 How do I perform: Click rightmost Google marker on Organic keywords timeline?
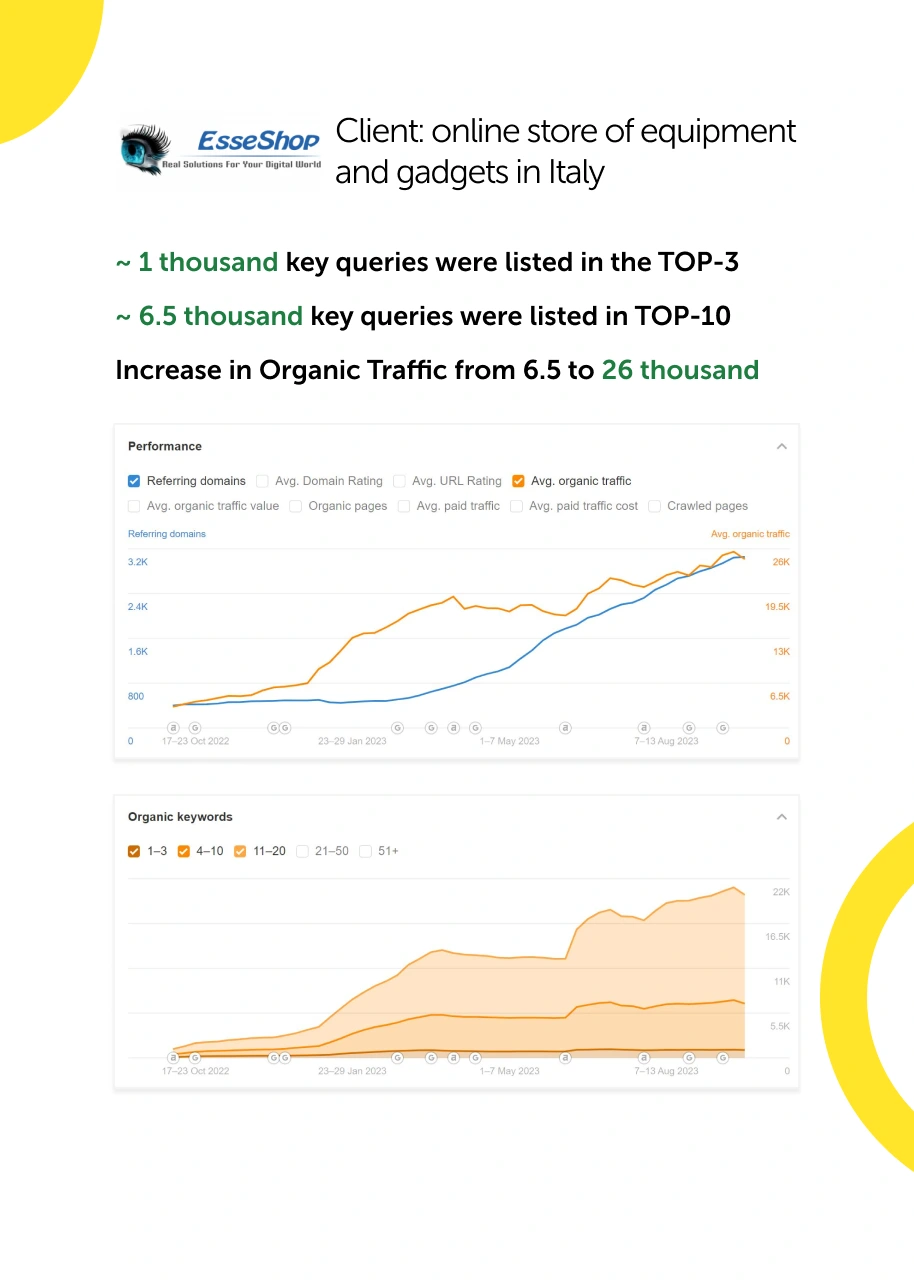[x=723, y=1057]
